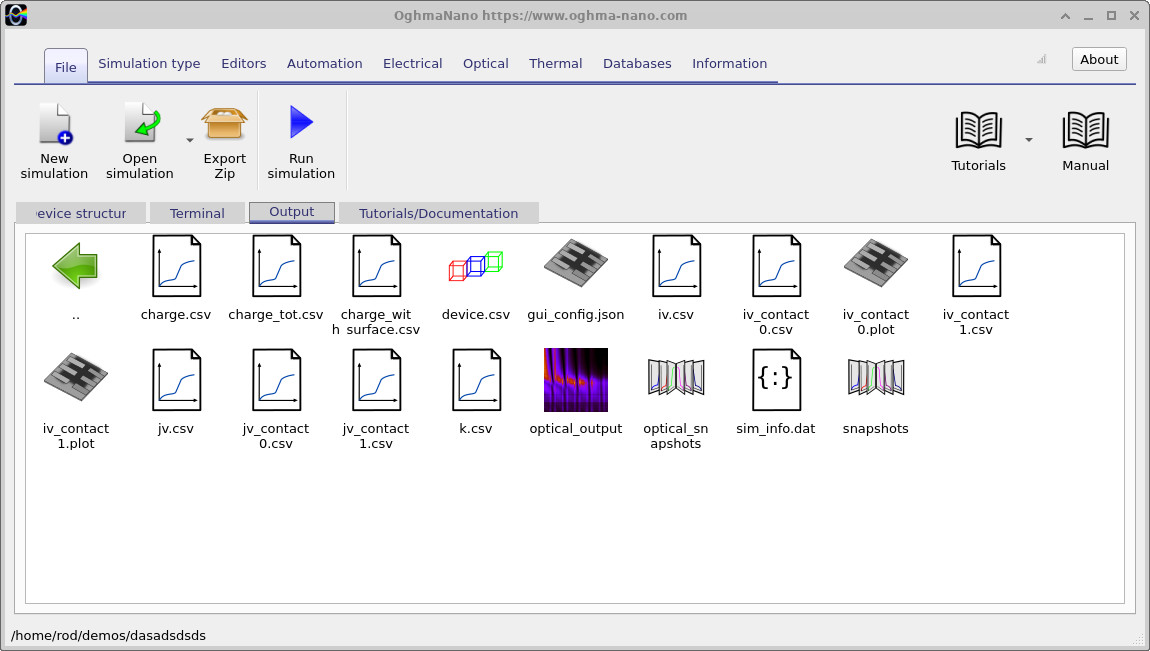Viewport: 1150px width, 651px height.
Task: Expand the Tutorials dropdown arrow
Action: 1029,139
